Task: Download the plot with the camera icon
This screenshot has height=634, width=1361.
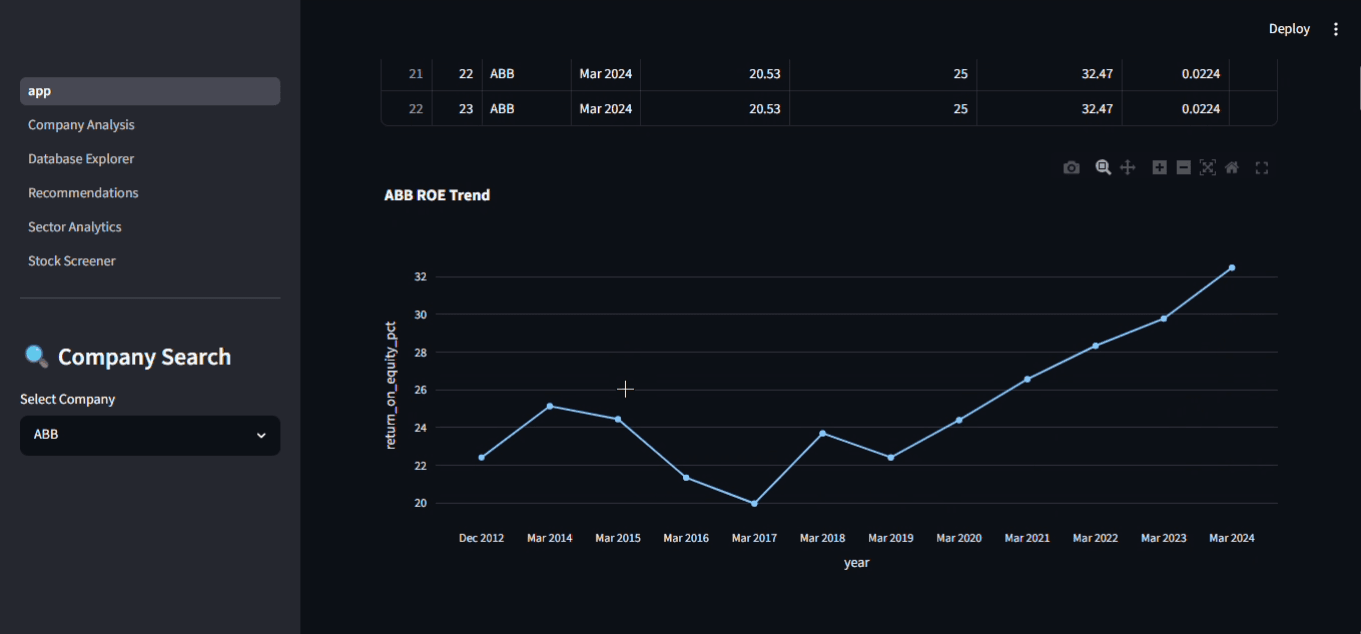Action: (x=1071, y=168)
